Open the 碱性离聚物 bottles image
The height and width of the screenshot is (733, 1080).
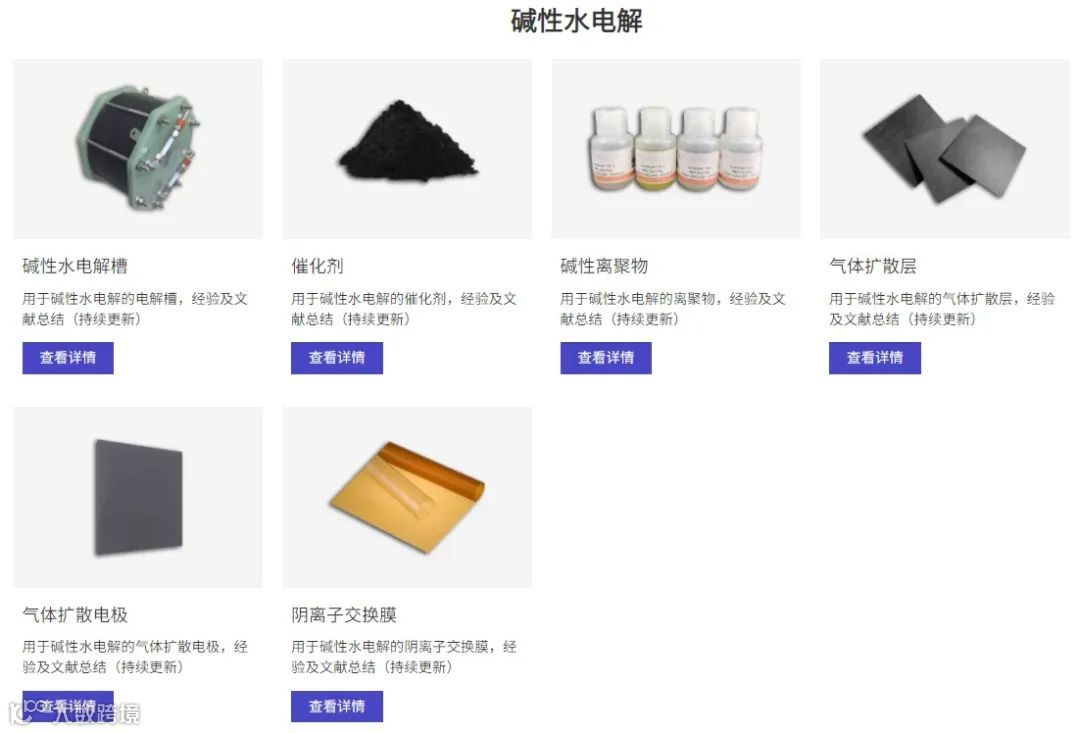(x=676, y=149)
